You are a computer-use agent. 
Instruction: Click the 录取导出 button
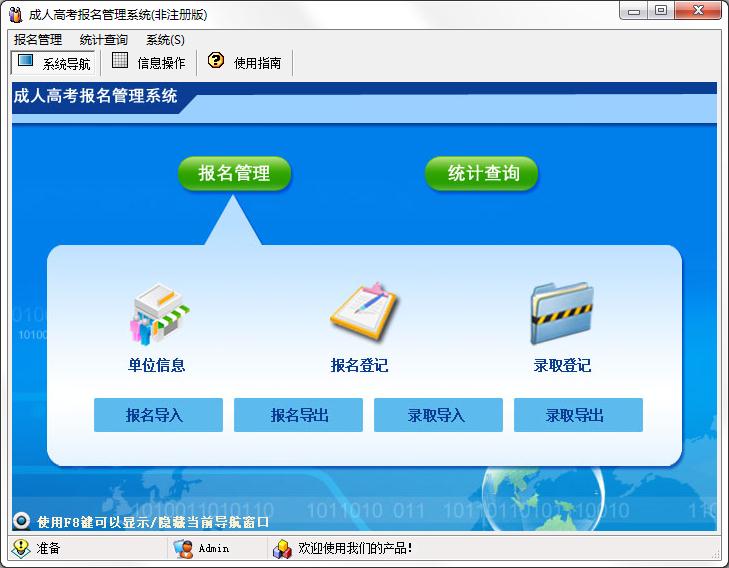coord(578,415)
